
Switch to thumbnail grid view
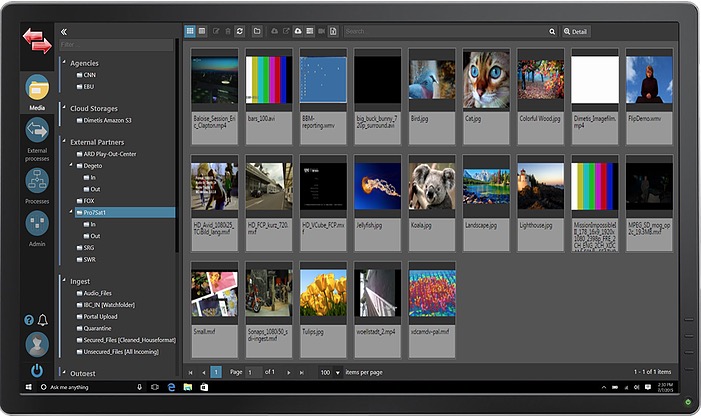190,32
